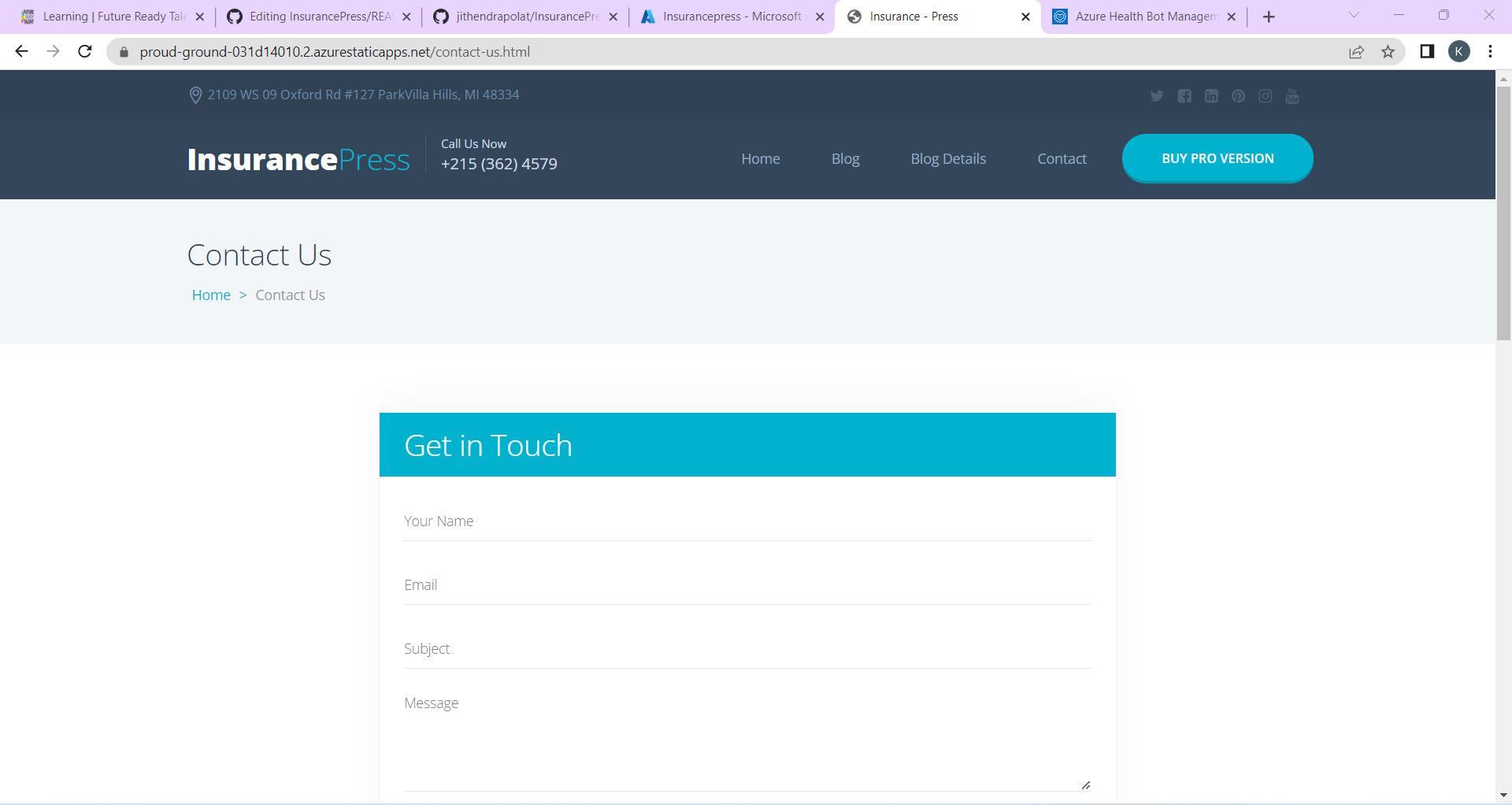Bookmark this page with the star icon
The image size is (1512, 805).
point(1388,52)
